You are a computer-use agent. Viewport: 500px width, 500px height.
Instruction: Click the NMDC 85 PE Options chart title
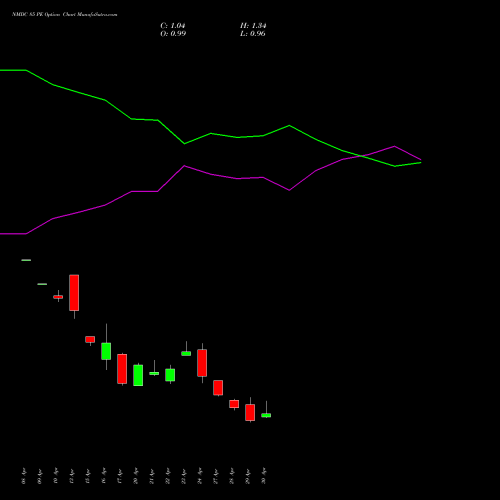(x=65, y=15)
